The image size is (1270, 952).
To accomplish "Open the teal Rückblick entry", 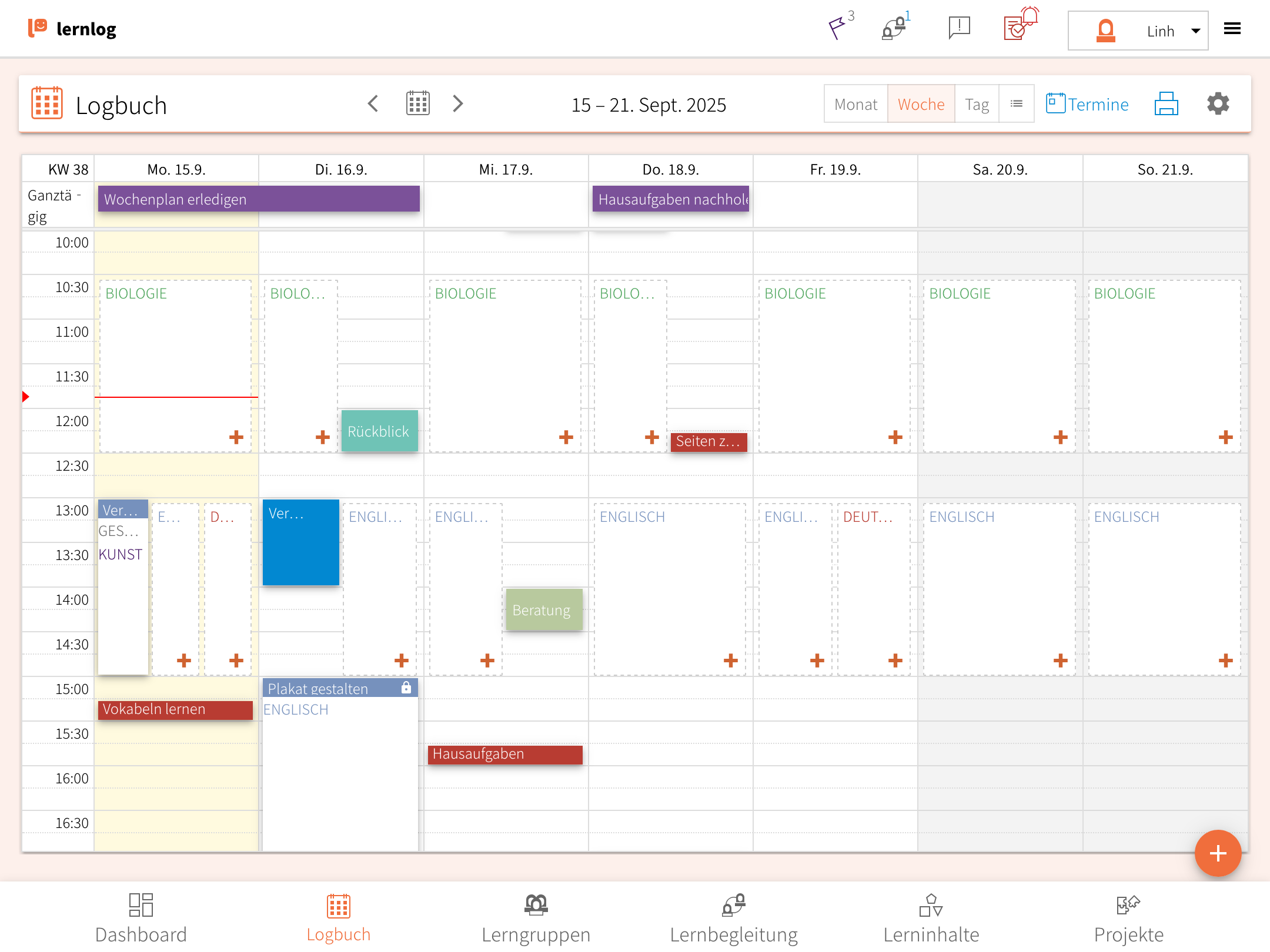I will coord(379,431).
